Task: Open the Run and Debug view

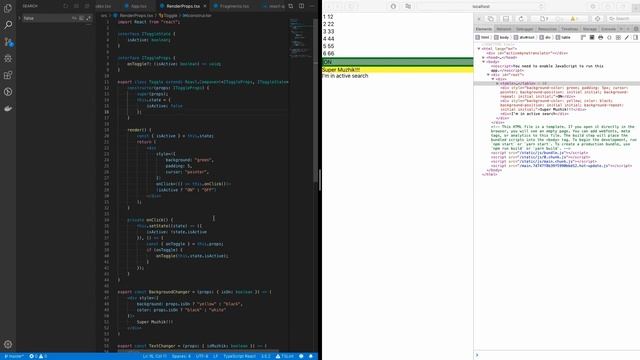Action: point(8,59)
